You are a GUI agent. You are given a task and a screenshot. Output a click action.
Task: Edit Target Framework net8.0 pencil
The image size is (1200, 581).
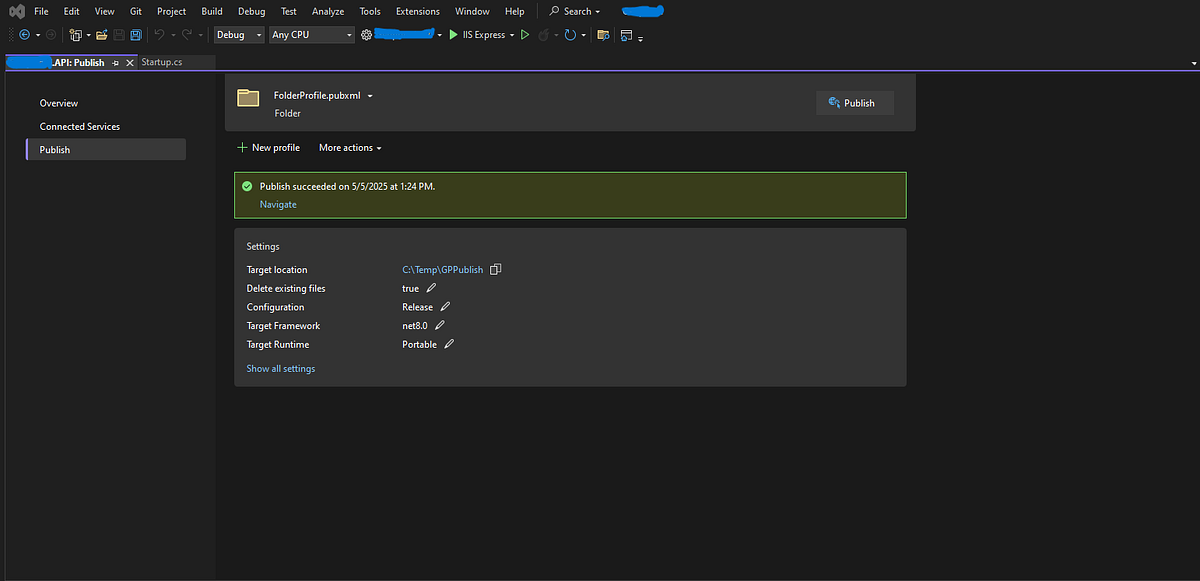(440, 326)
